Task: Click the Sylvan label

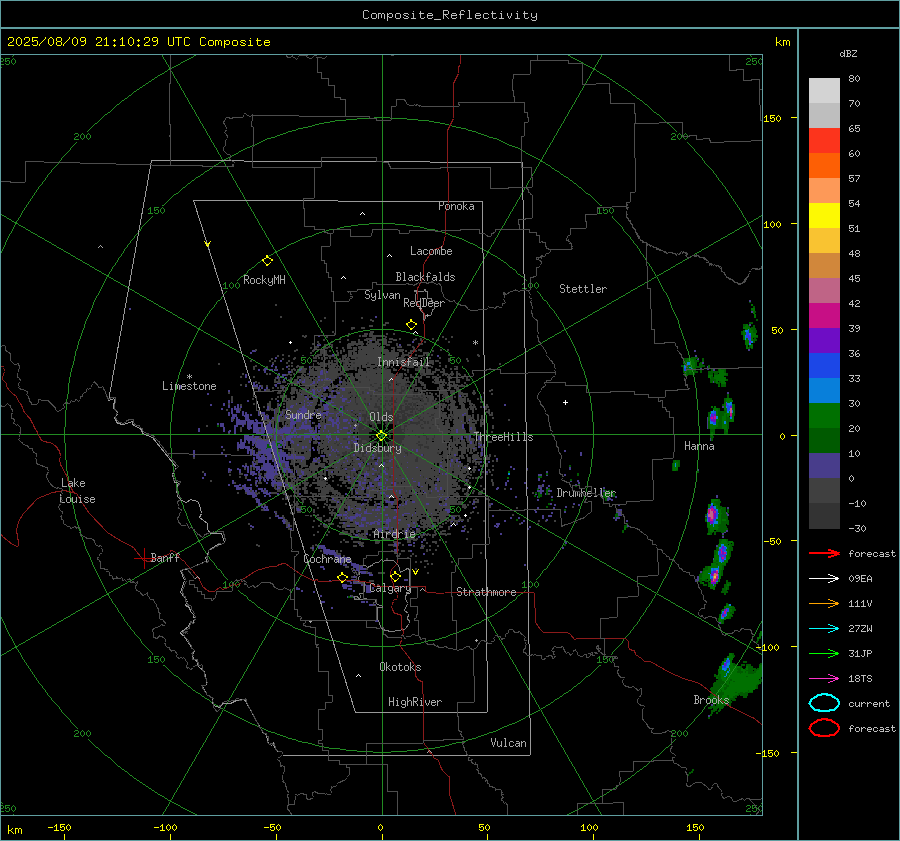Action: coord(382,295)
